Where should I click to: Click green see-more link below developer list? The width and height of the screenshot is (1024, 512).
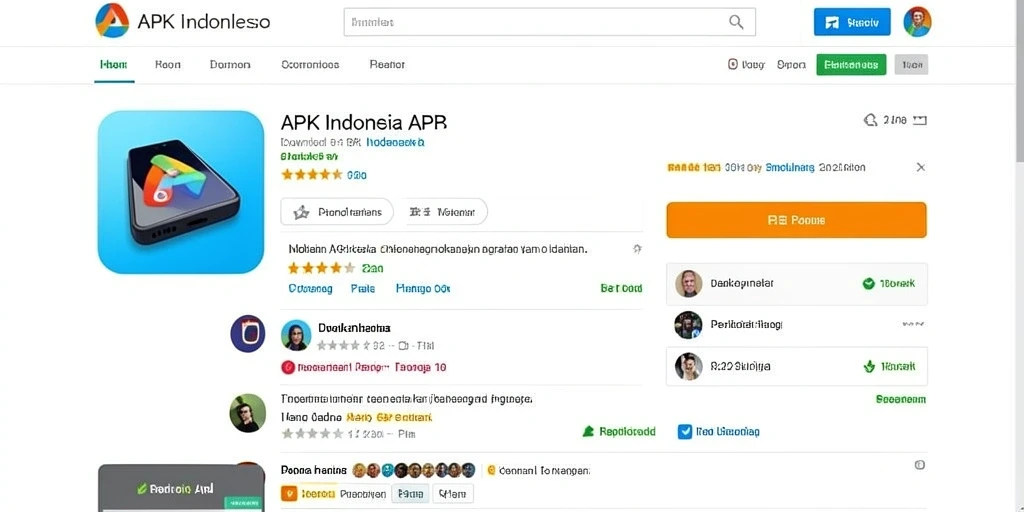click(901, 399)
